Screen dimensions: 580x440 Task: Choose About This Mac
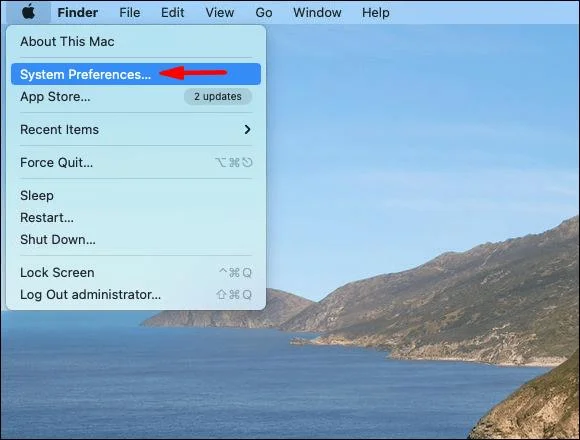136,41
